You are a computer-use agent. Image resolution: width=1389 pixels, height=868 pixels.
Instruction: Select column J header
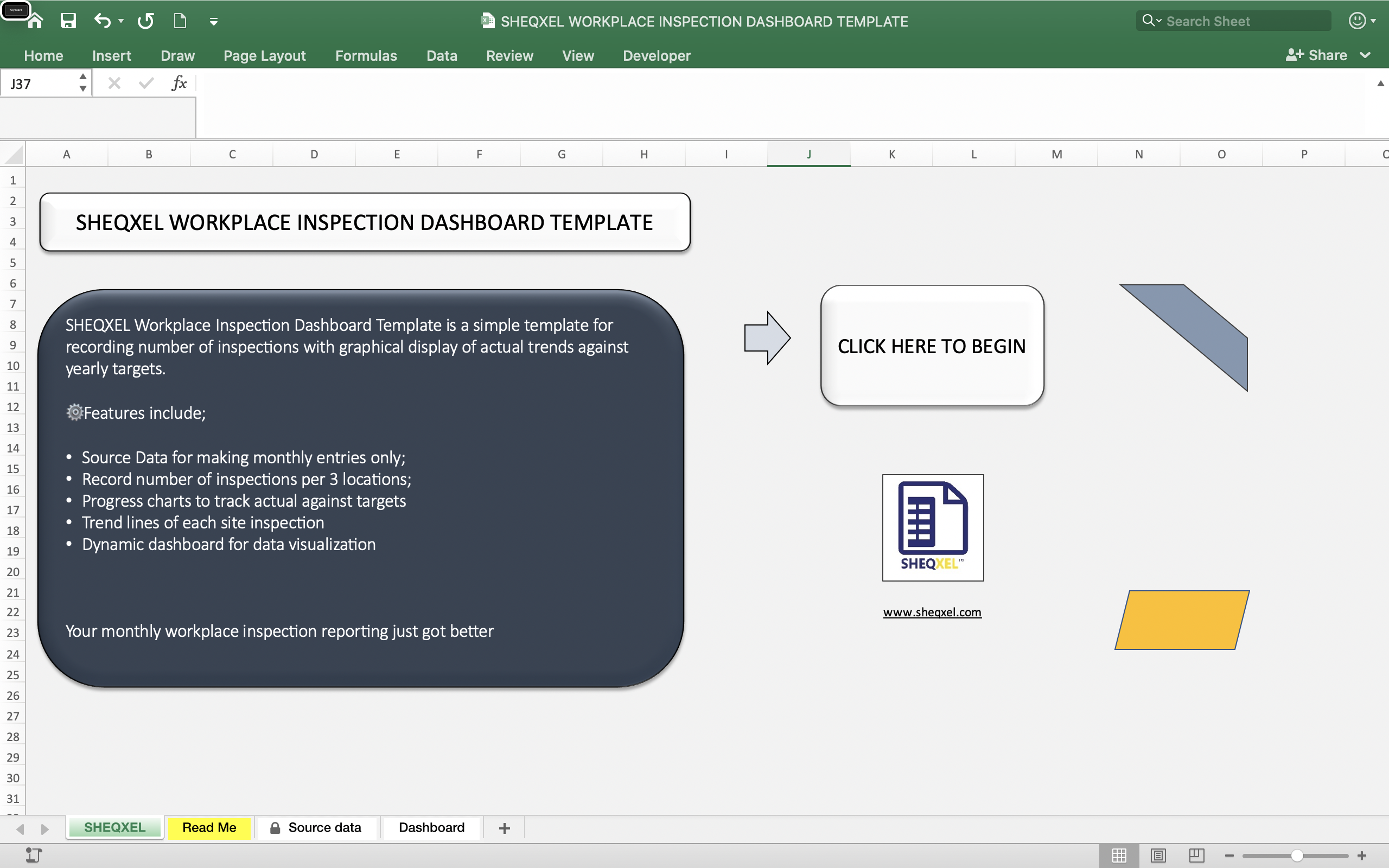tap(809, 154)
